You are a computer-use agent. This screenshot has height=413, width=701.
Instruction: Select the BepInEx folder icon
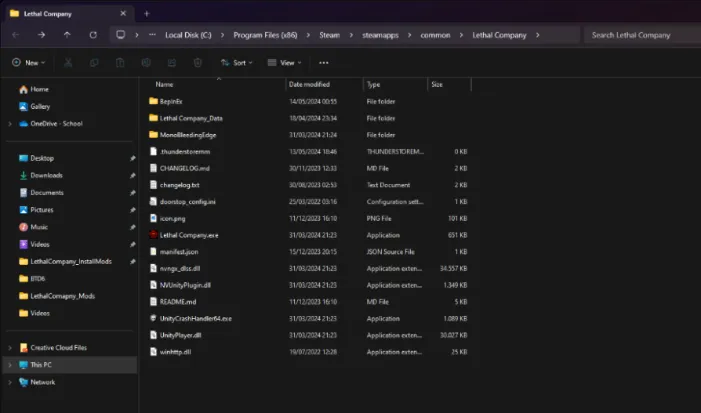[x=153, y=101]
